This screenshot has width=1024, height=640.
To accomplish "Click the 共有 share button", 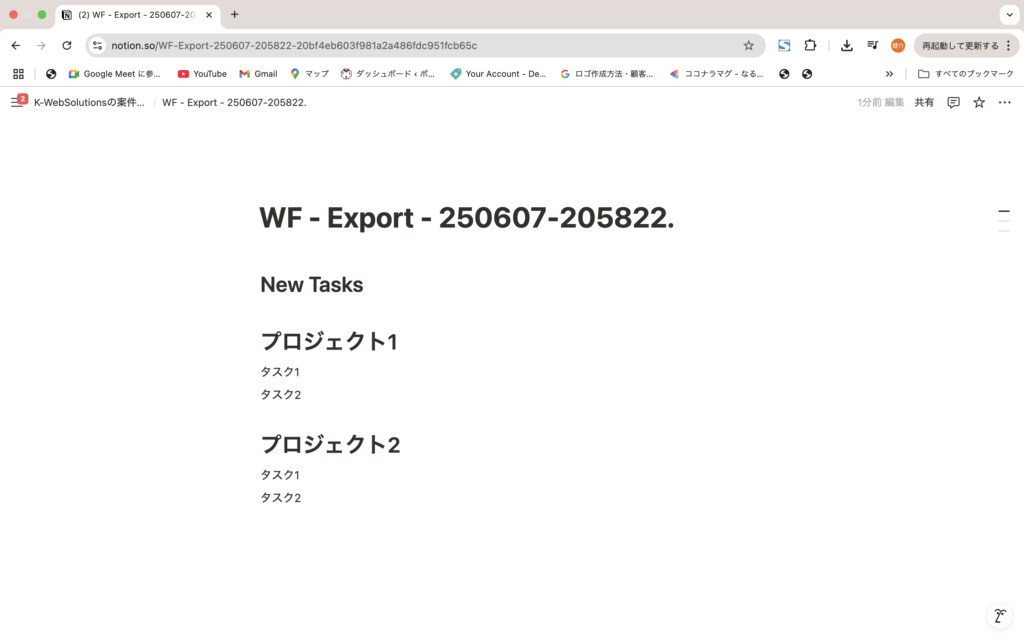I will 924,102.
